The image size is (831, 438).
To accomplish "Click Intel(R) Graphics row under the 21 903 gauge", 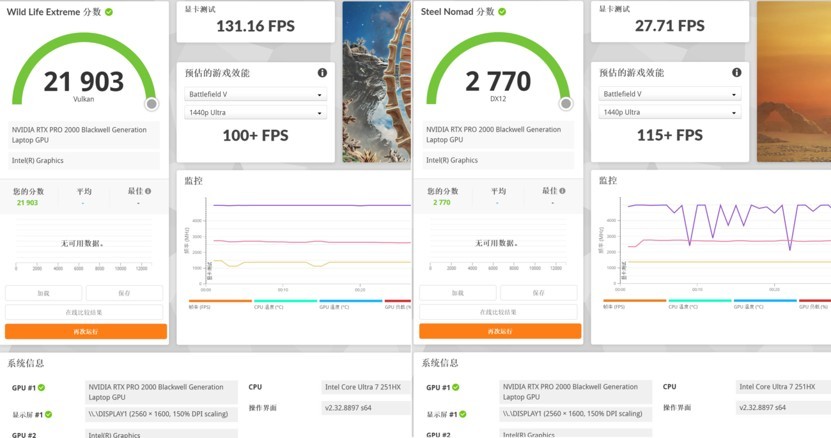I will [84, 161].
